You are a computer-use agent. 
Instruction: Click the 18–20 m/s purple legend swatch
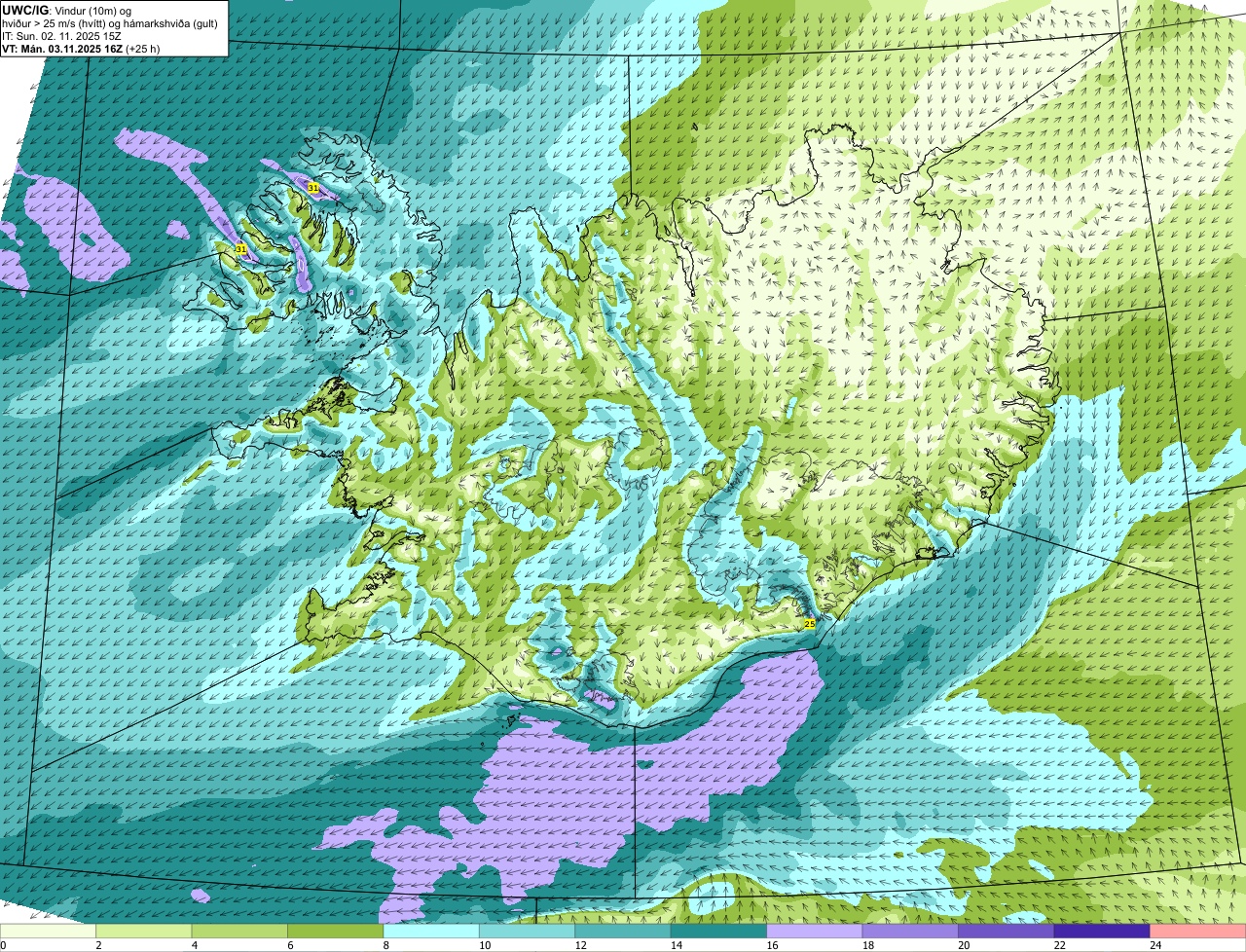tap(910, 931)
